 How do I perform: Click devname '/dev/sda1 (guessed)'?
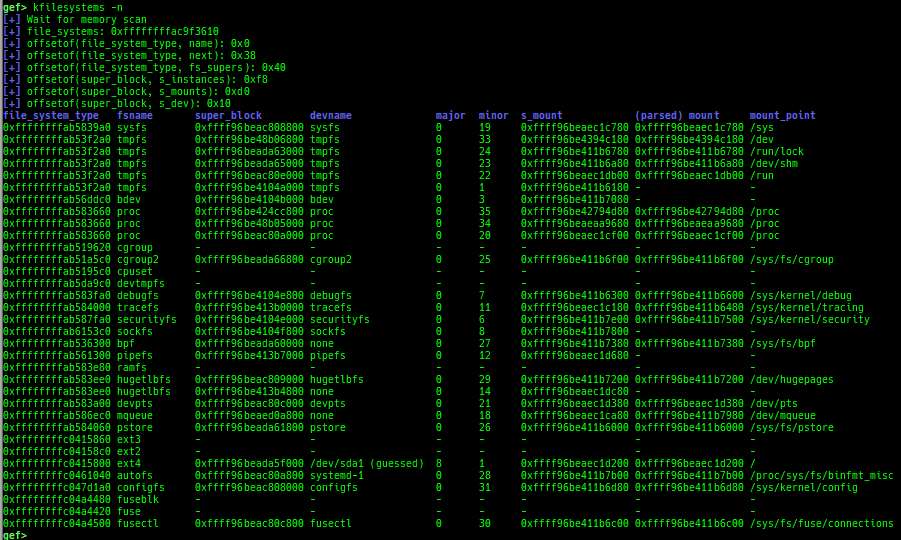pos(367,464)
